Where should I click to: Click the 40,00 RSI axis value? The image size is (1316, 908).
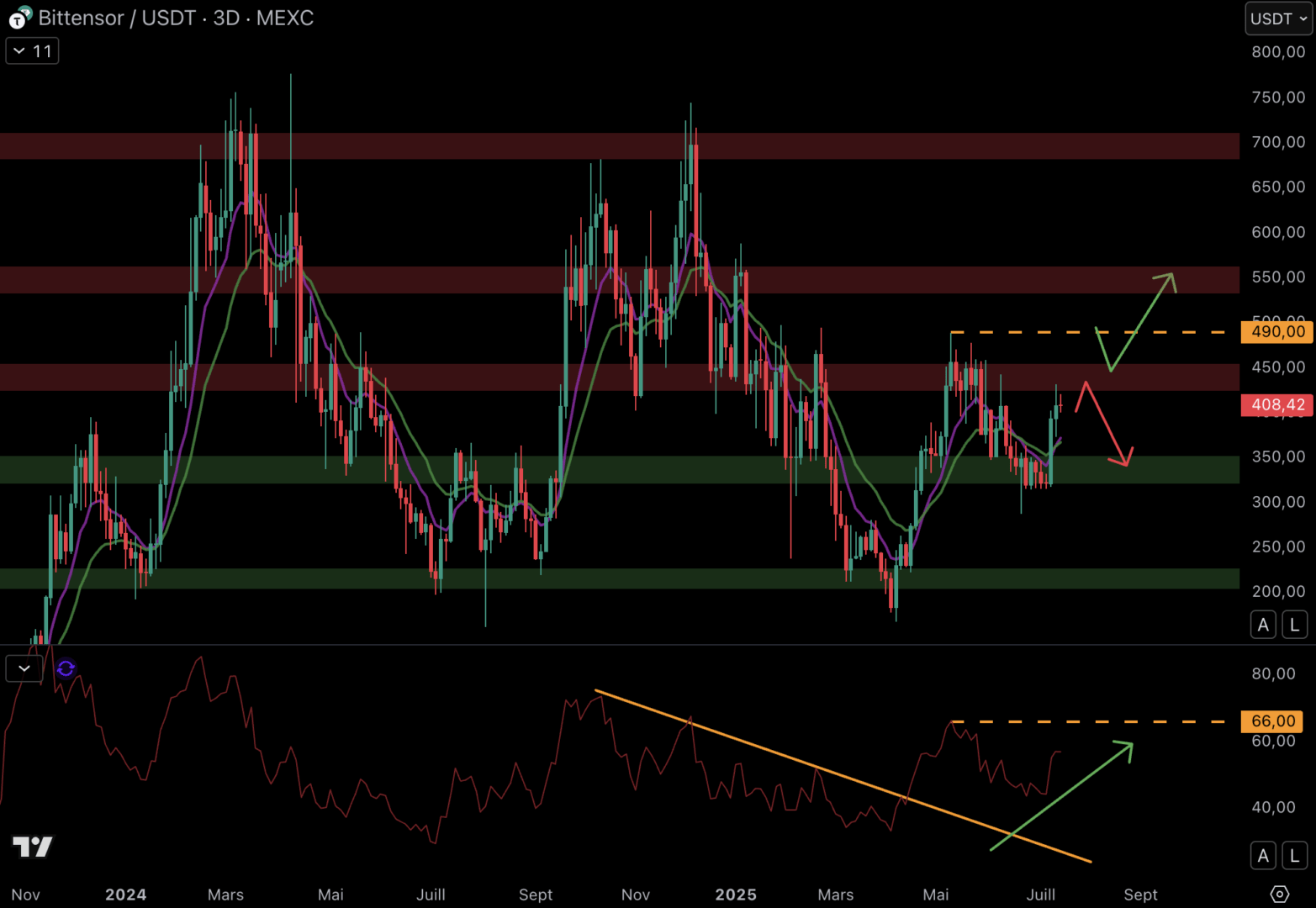[x=1273, y=807]
